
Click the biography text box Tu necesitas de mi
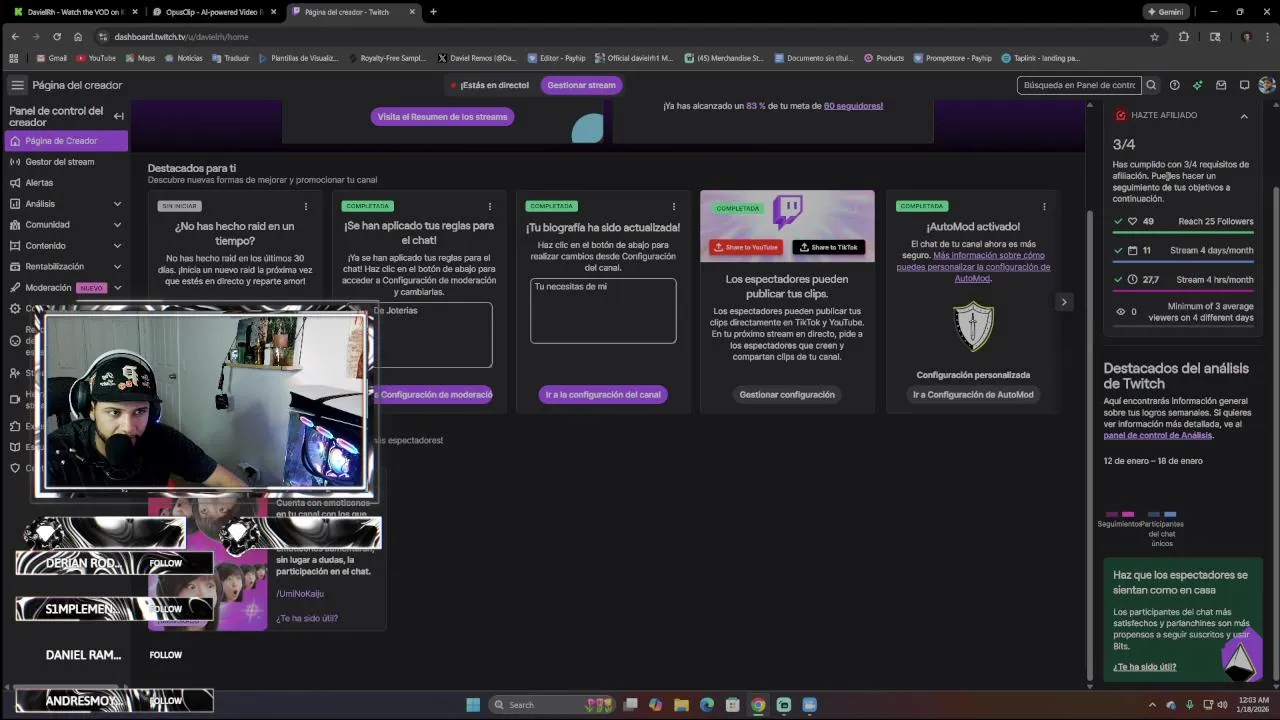pyautogui.click(x=603, y=311)
